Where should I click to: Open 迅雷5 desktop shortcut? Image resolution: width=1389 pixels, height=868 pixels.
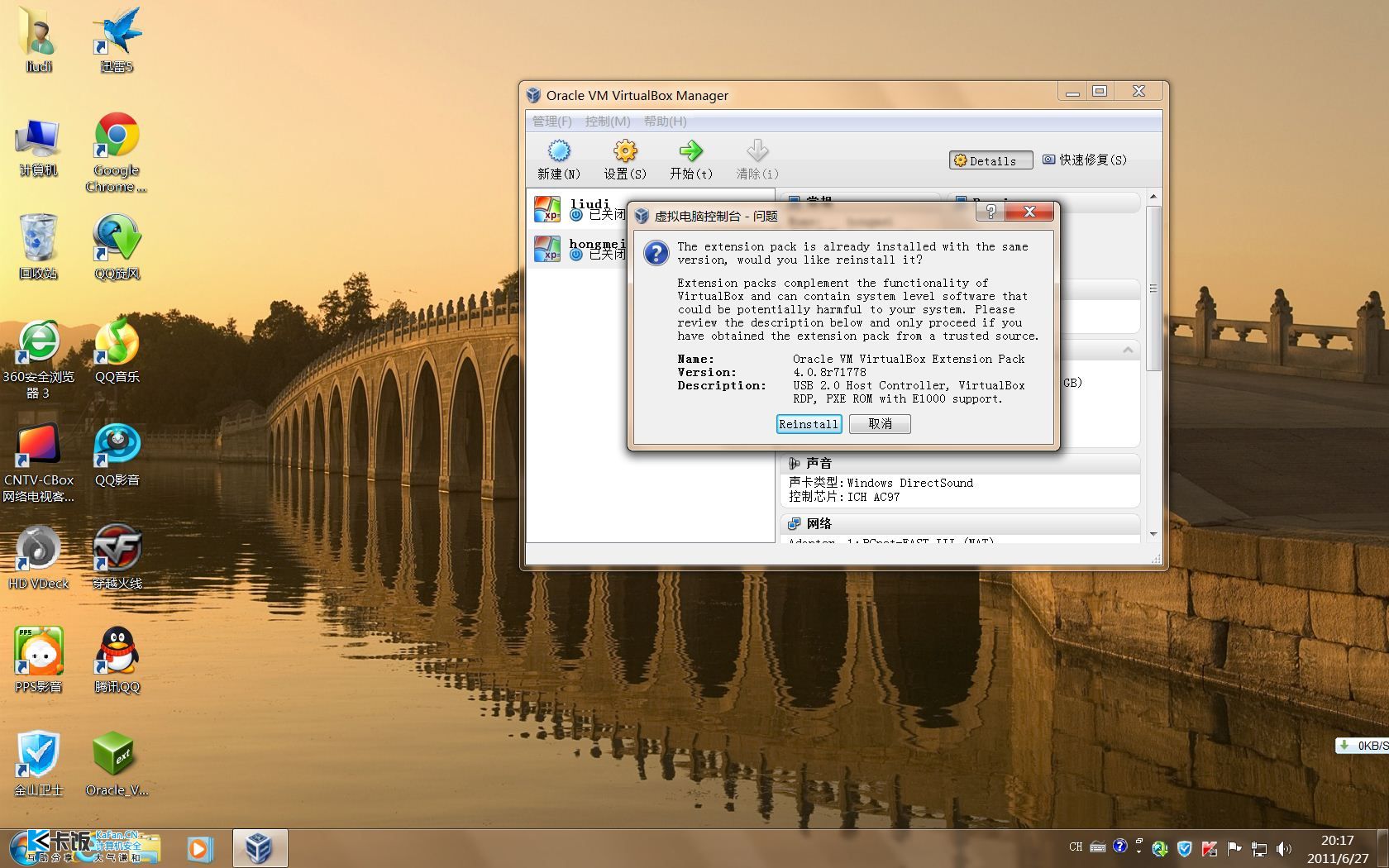pos(117,40)
